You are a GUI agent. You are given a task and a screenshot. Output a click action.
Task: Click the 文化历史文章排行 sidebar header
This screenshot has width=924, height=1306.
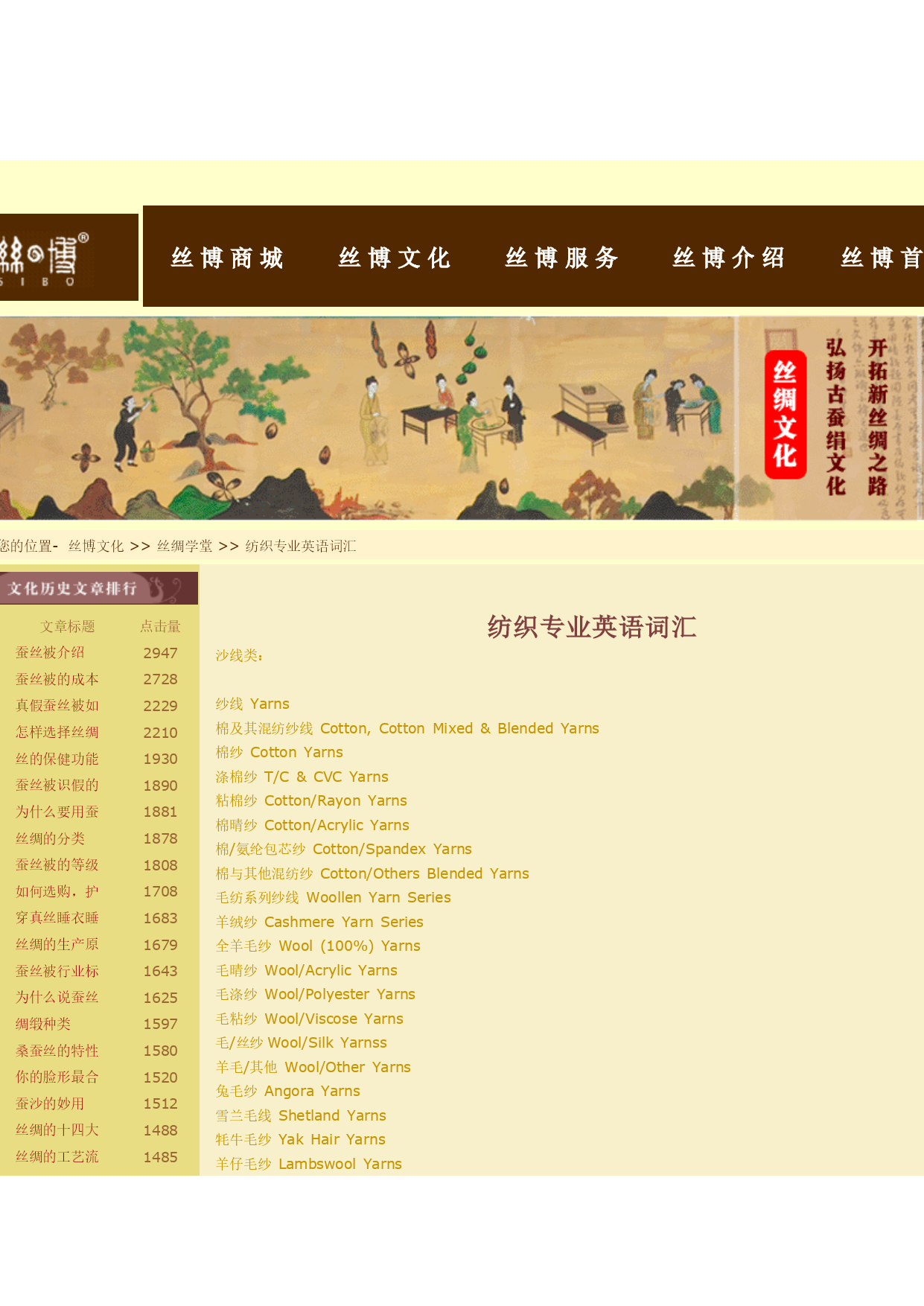pos(99,588)
